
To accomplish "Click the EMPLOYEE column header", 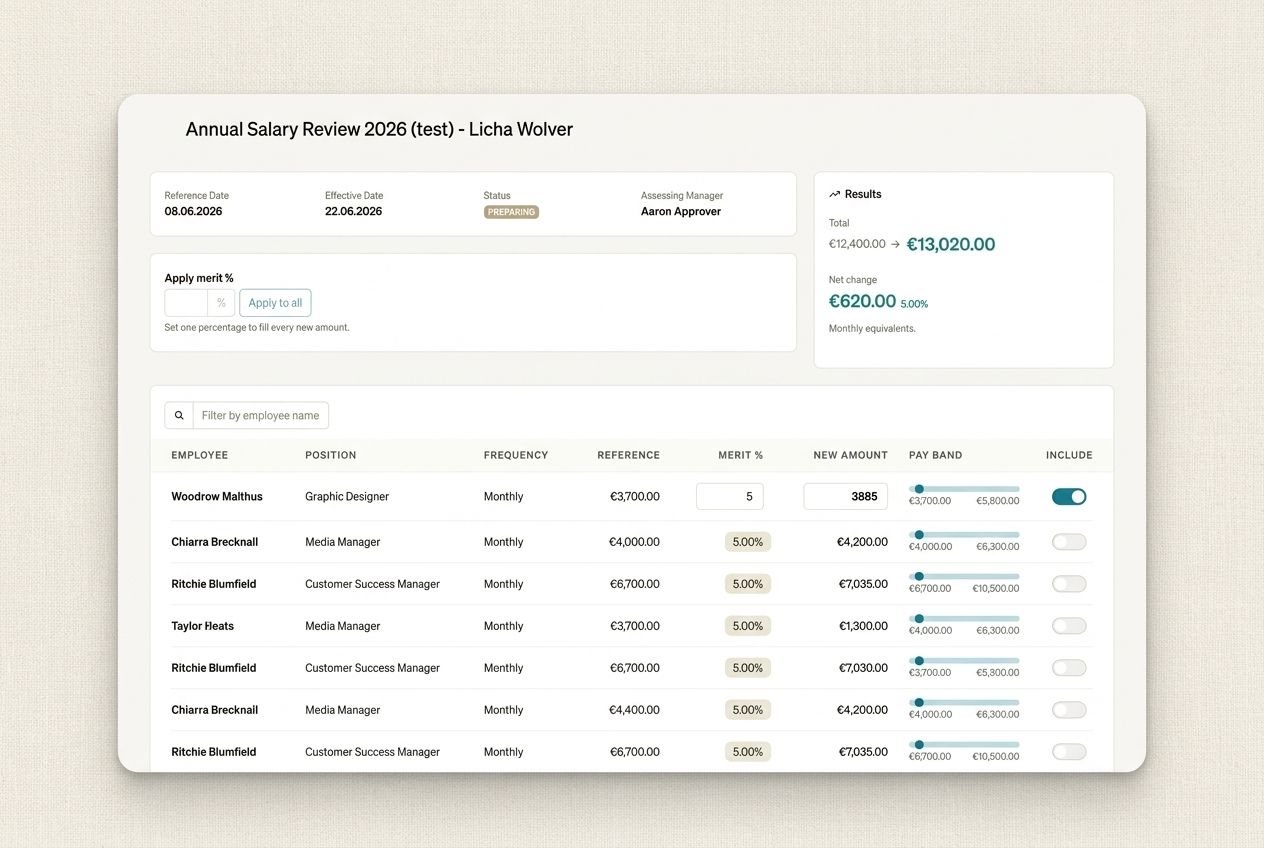I will click(200, 455).
